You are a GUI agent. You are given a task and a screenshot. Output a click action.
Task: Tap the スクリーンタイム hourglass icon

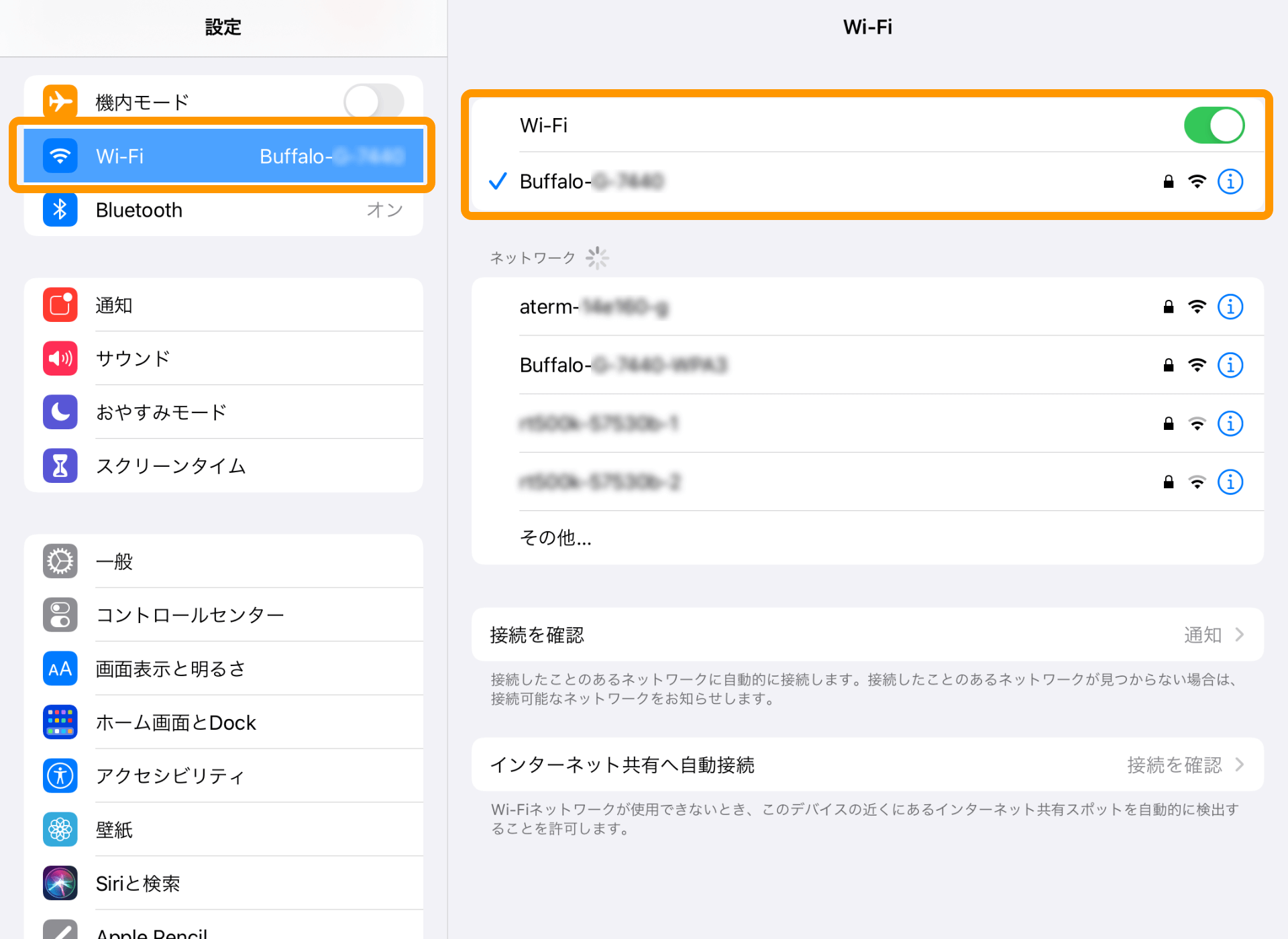[60, 465]
